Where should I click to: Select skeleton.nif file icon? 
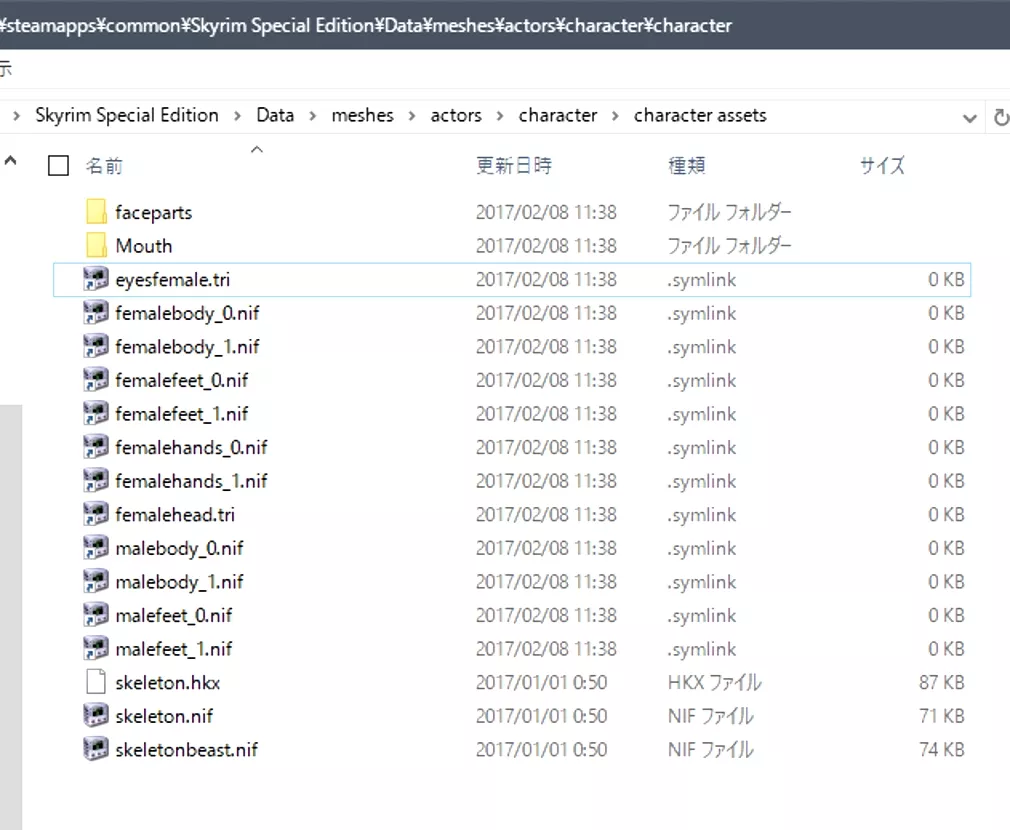tap(96, 715)
